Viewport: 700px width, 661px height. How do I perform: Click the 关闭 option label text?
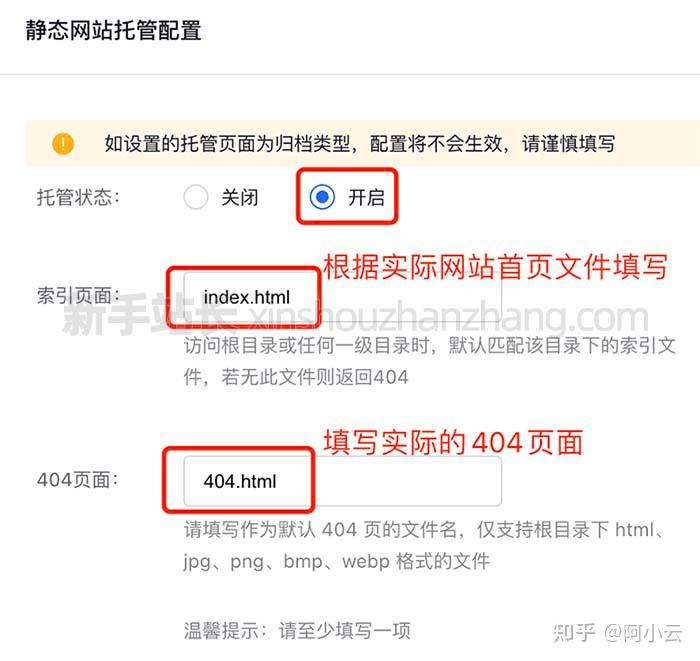click(x=240, y=197)
